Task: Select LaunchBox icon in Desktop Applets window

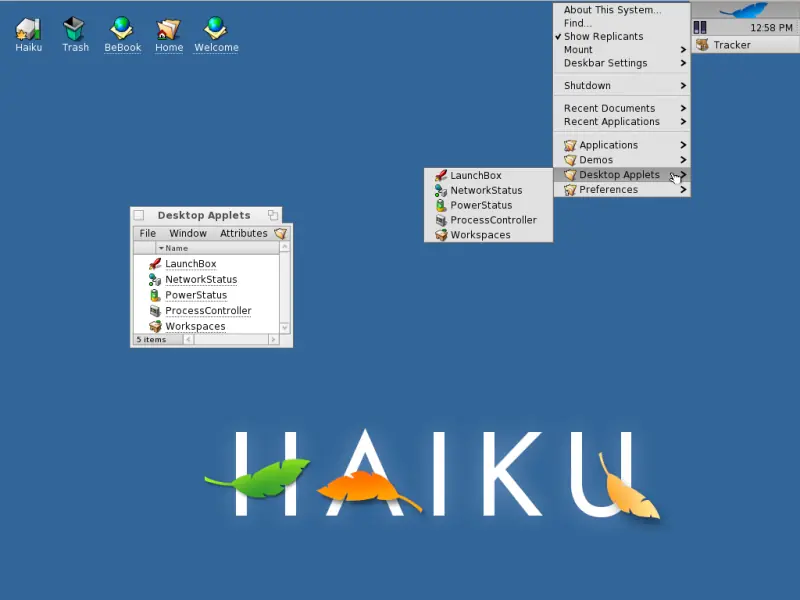Action: pos(155,264)
